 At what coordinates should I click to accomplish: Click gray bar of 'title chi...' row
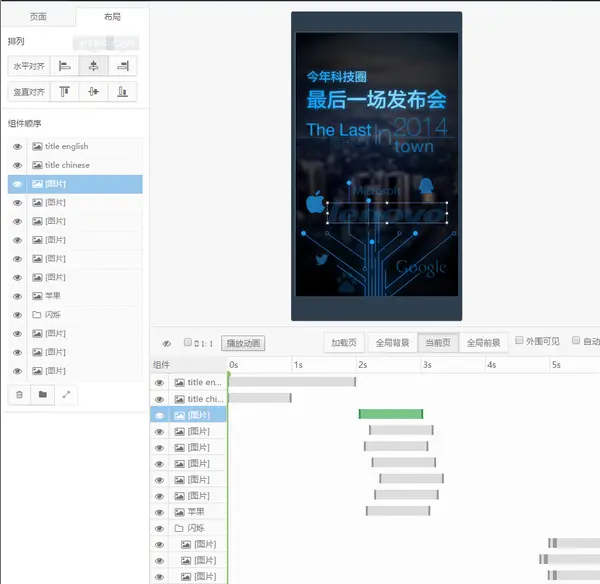[260, 398]
